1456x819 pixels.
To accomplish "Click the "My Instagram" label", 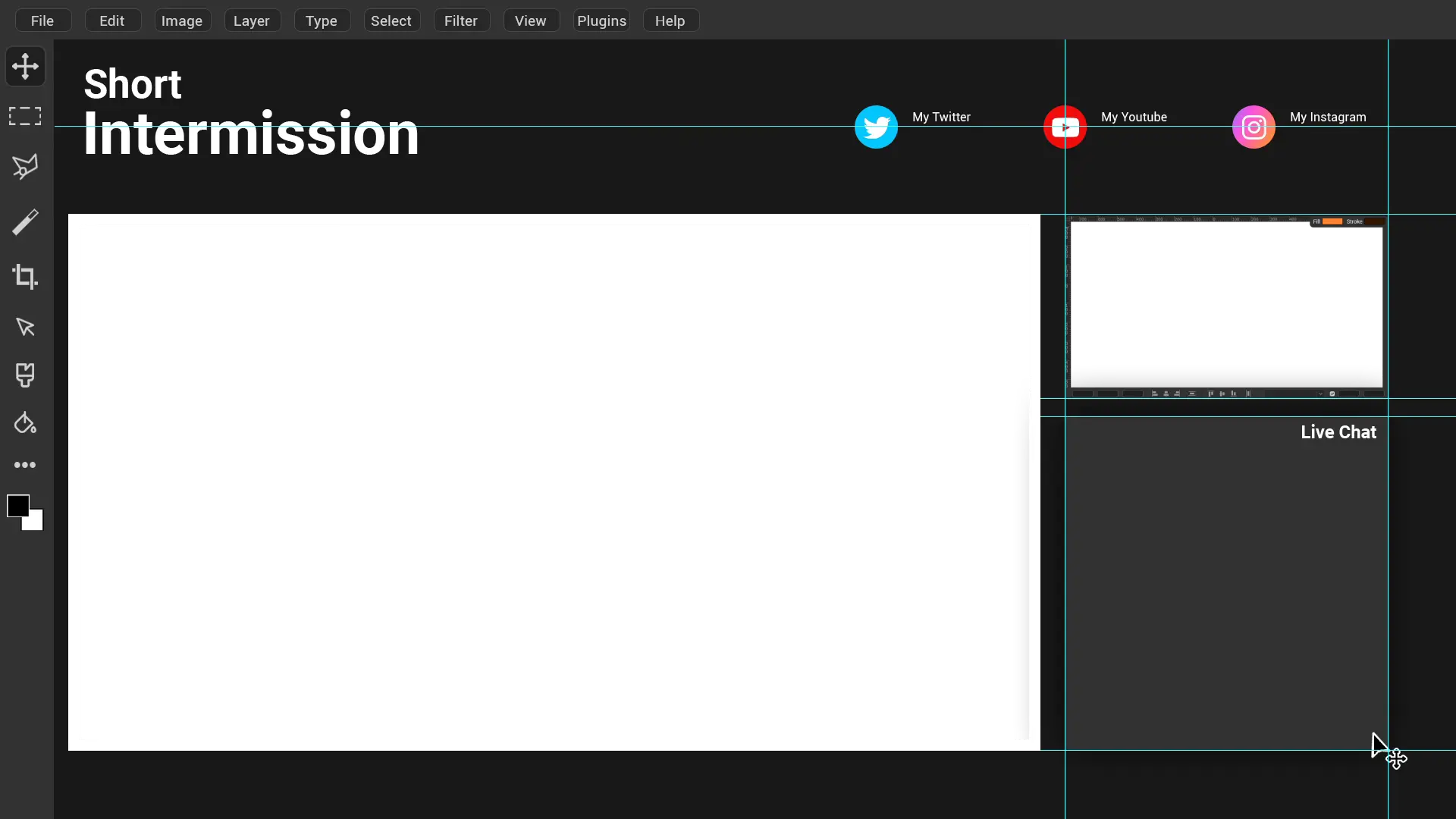I will [1328, 117].
